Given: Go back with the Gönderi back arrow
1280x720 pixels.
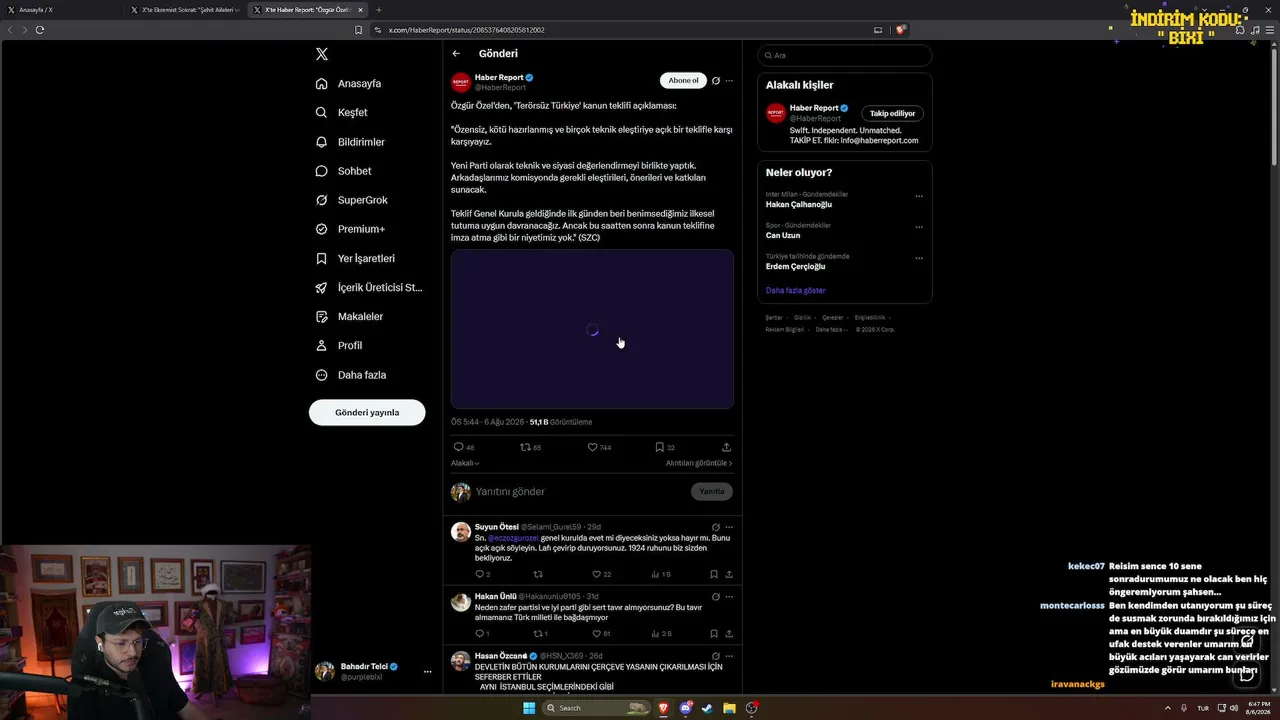Looking at the screenshot, I should pos(456,54).
